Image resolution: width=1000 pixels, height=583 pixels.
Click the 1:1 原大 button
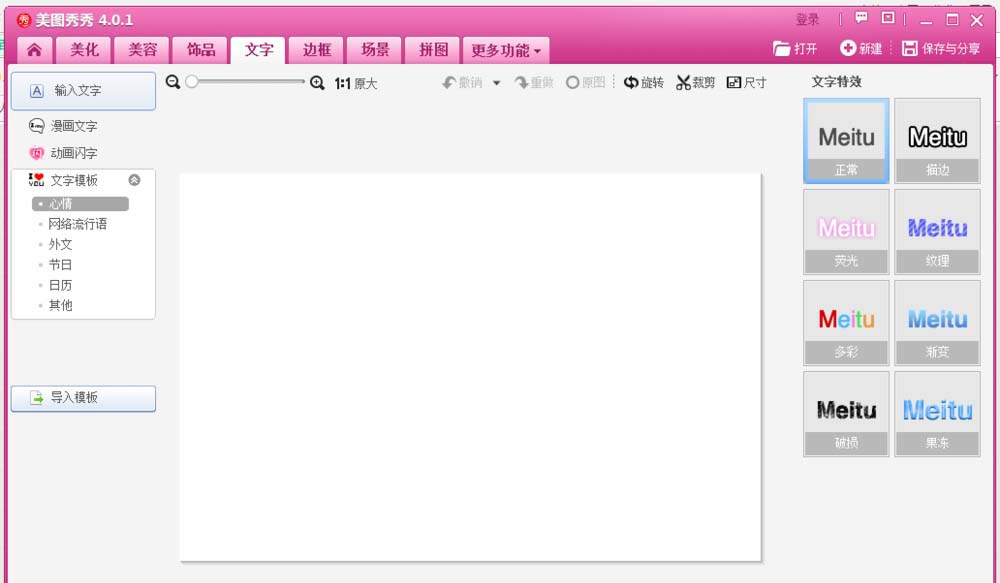356,84
